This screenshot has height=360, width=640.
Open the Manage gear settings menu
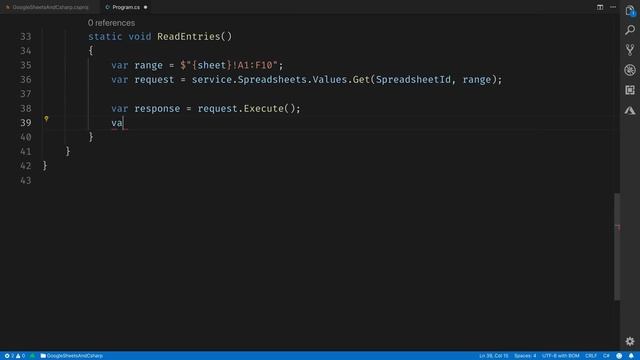pos(630,341)
